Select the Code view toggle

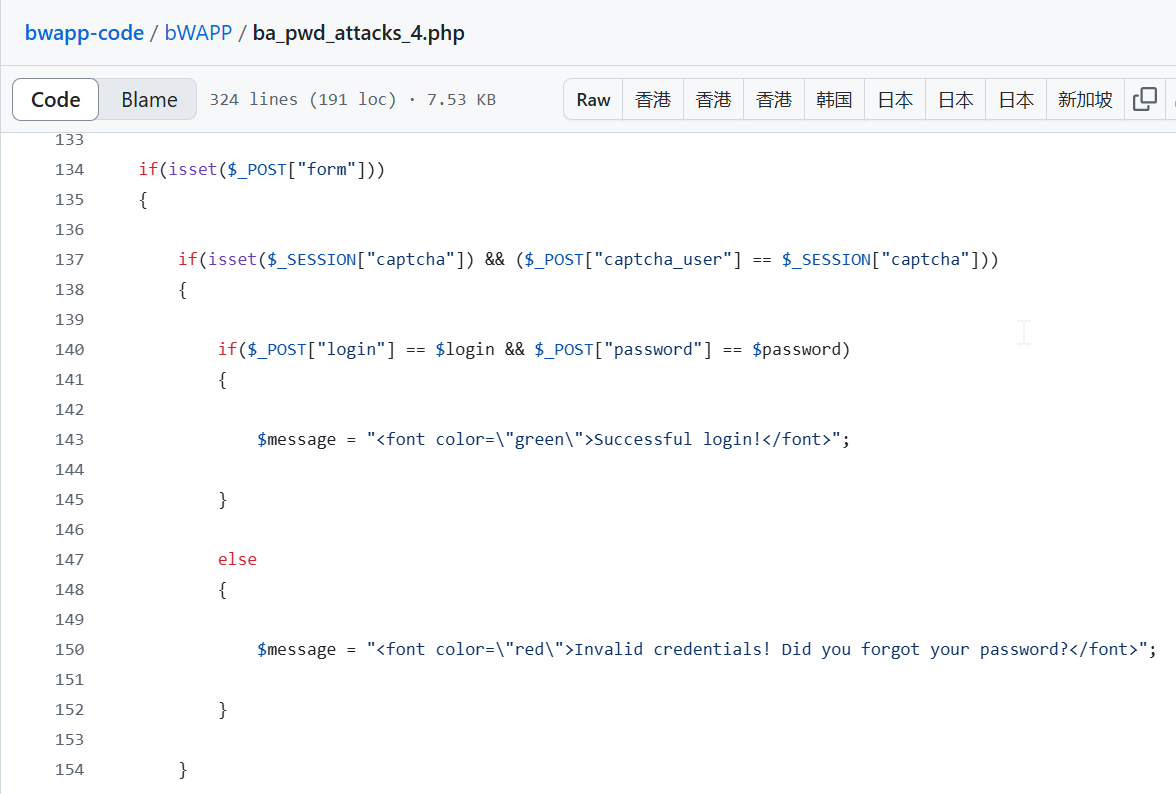click(x=56, y=99)
